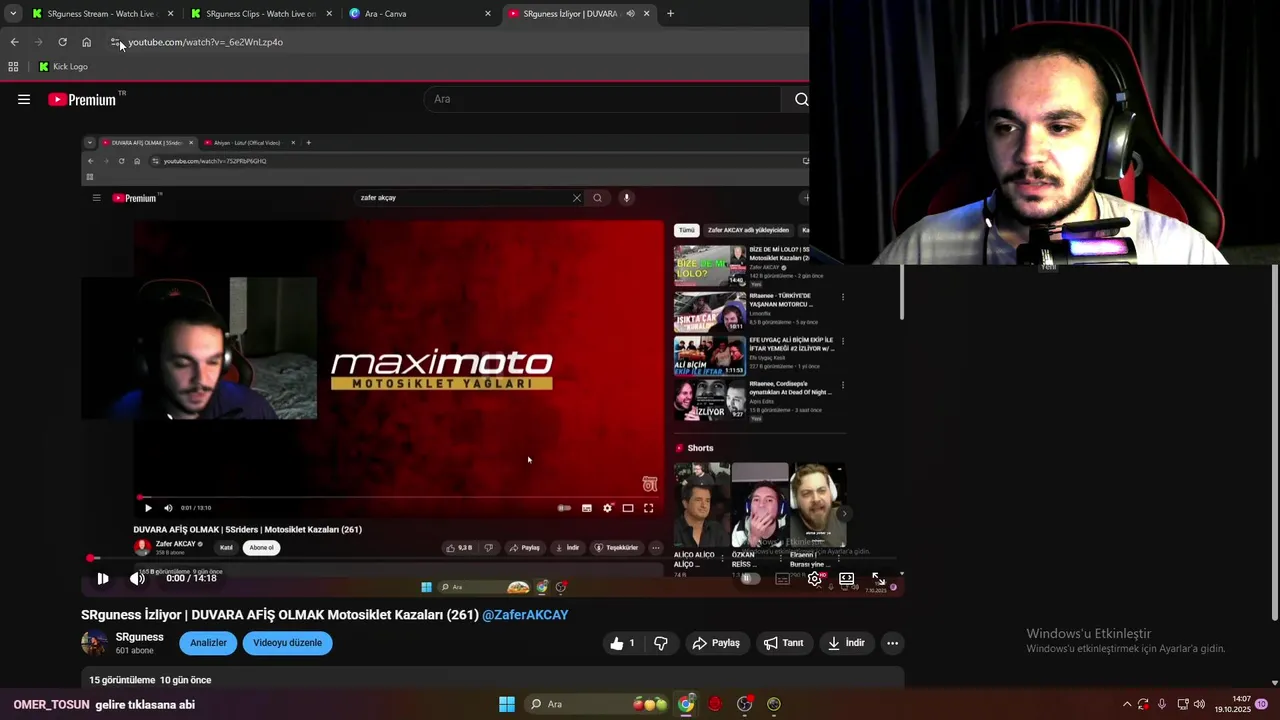The width and height of the screenshot is (1280, 720).
Task: Open EFE UYGAÇ ALİ BİÇİM video options
Action: pos(843,341)
